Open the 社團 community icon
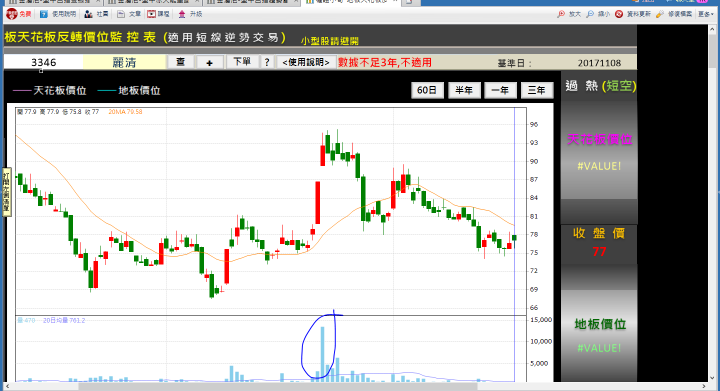This screenshot has height=391, width=720. tap(88, 14)
